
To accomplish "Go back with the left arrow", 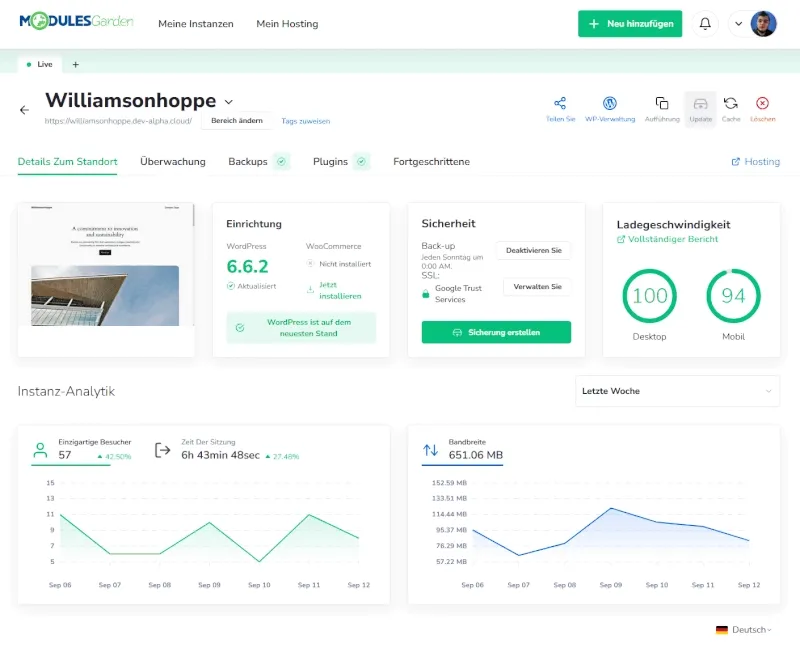I will click(x=24, y=110).
